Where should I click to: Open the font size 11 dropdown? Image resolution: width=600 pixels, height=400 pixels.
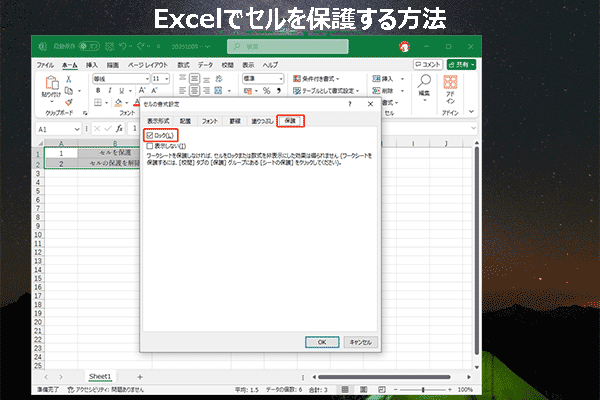pos(167,79)
